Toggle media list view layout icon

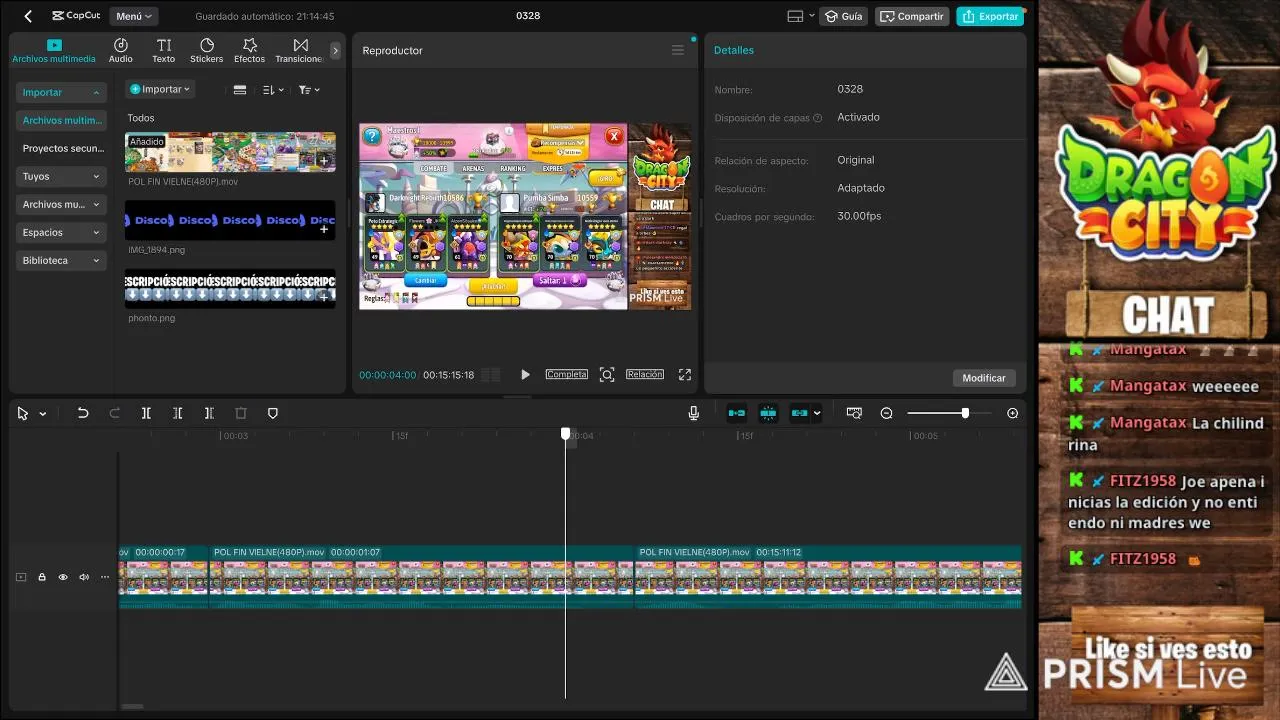pyautogui.click(x=240, y=90)
